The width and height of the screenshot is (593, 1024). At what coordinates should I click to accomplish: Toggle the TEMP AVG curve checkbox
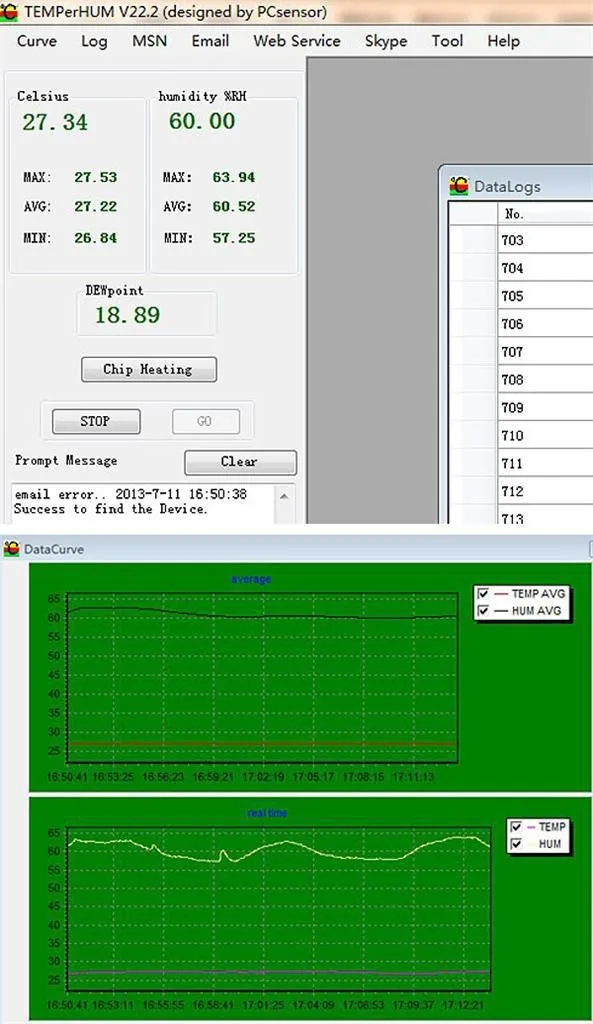pos(483,594)
